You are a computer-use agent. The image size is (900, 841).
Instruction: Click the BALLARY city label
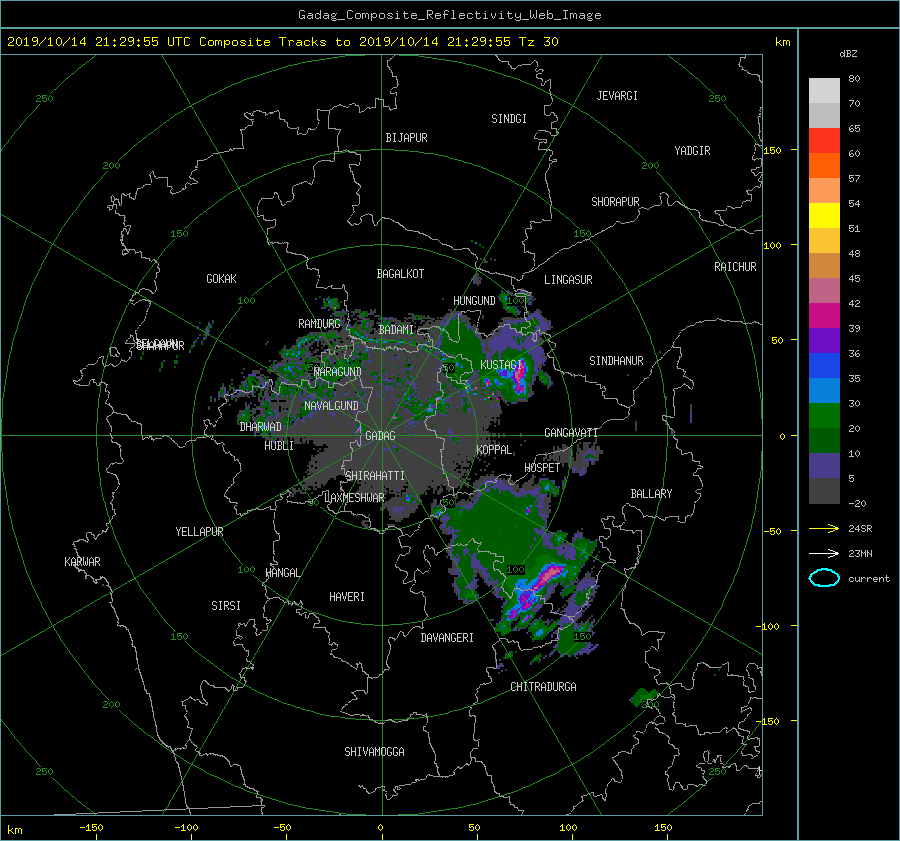click(x=651, y=494)
